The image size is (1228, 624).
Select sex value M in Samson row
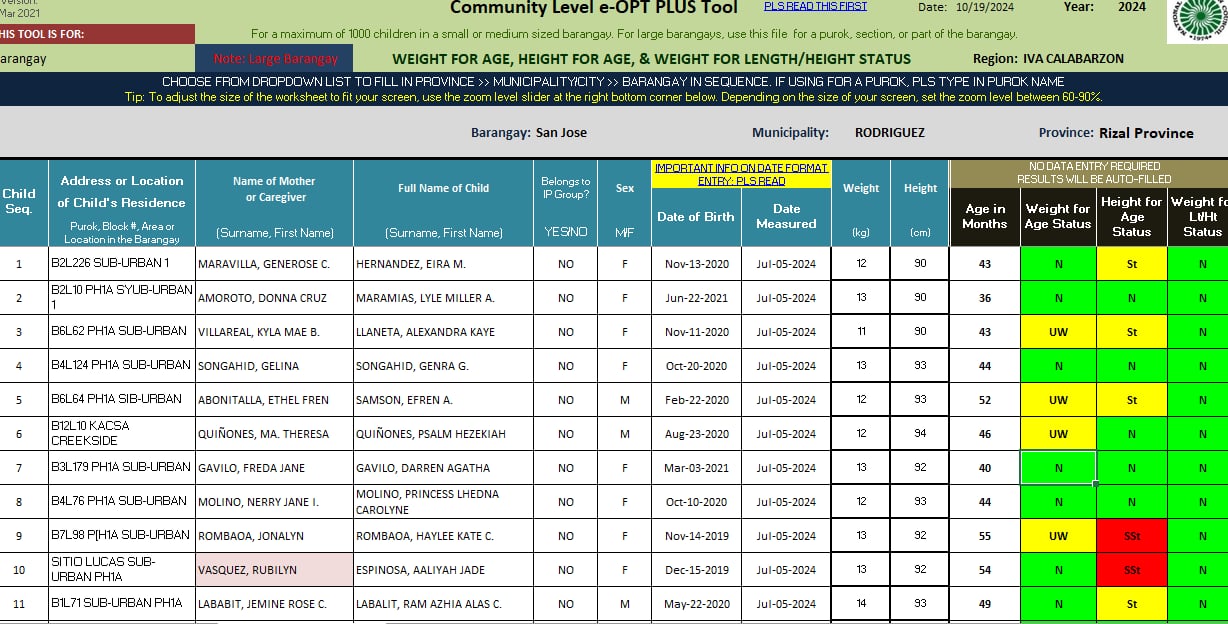(624, 400)
